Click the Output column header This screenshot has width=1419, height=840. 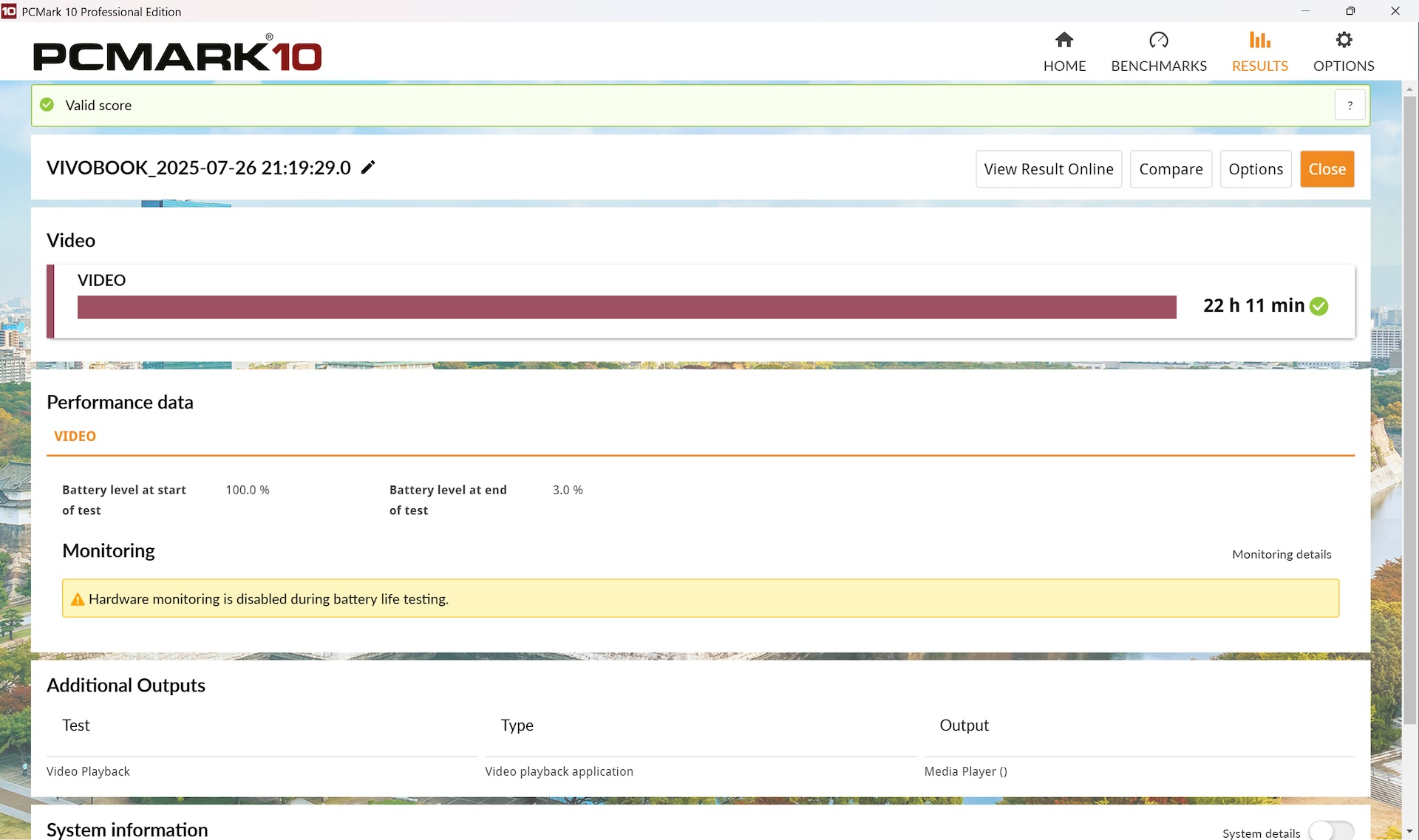pos(964,725)
